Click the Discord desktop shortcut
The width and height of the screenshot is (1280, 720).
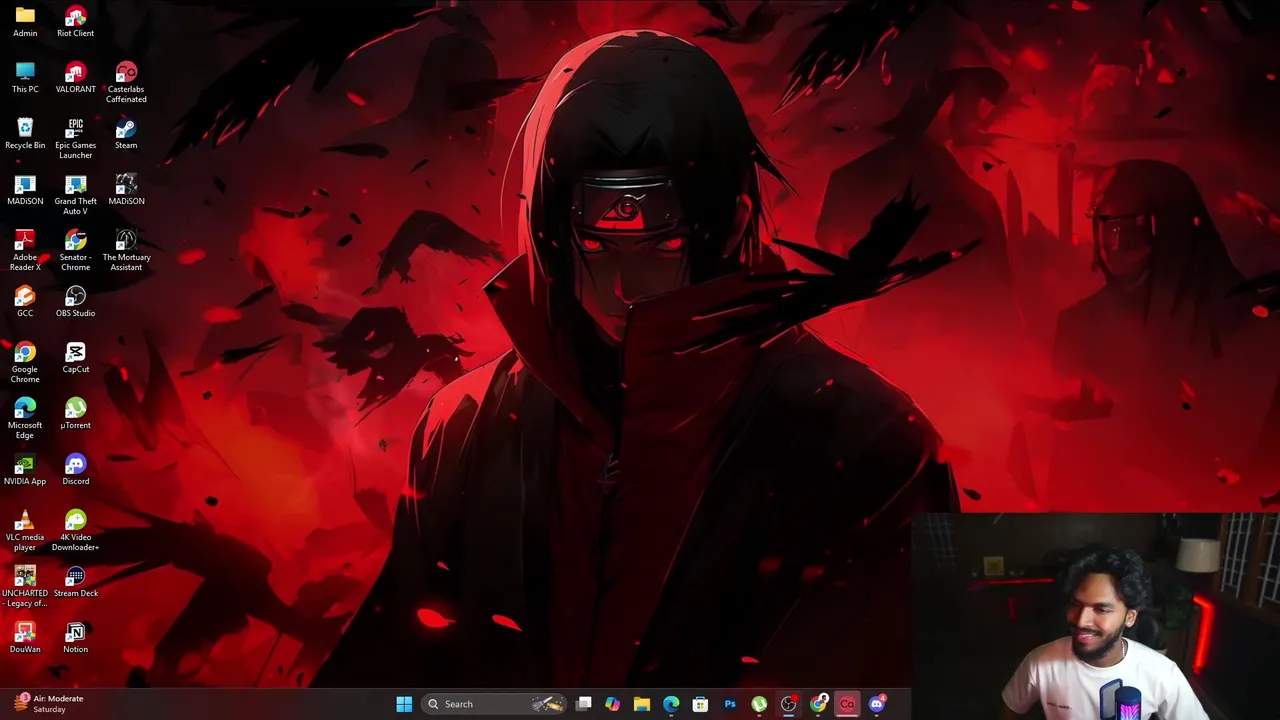pos(75,469)
